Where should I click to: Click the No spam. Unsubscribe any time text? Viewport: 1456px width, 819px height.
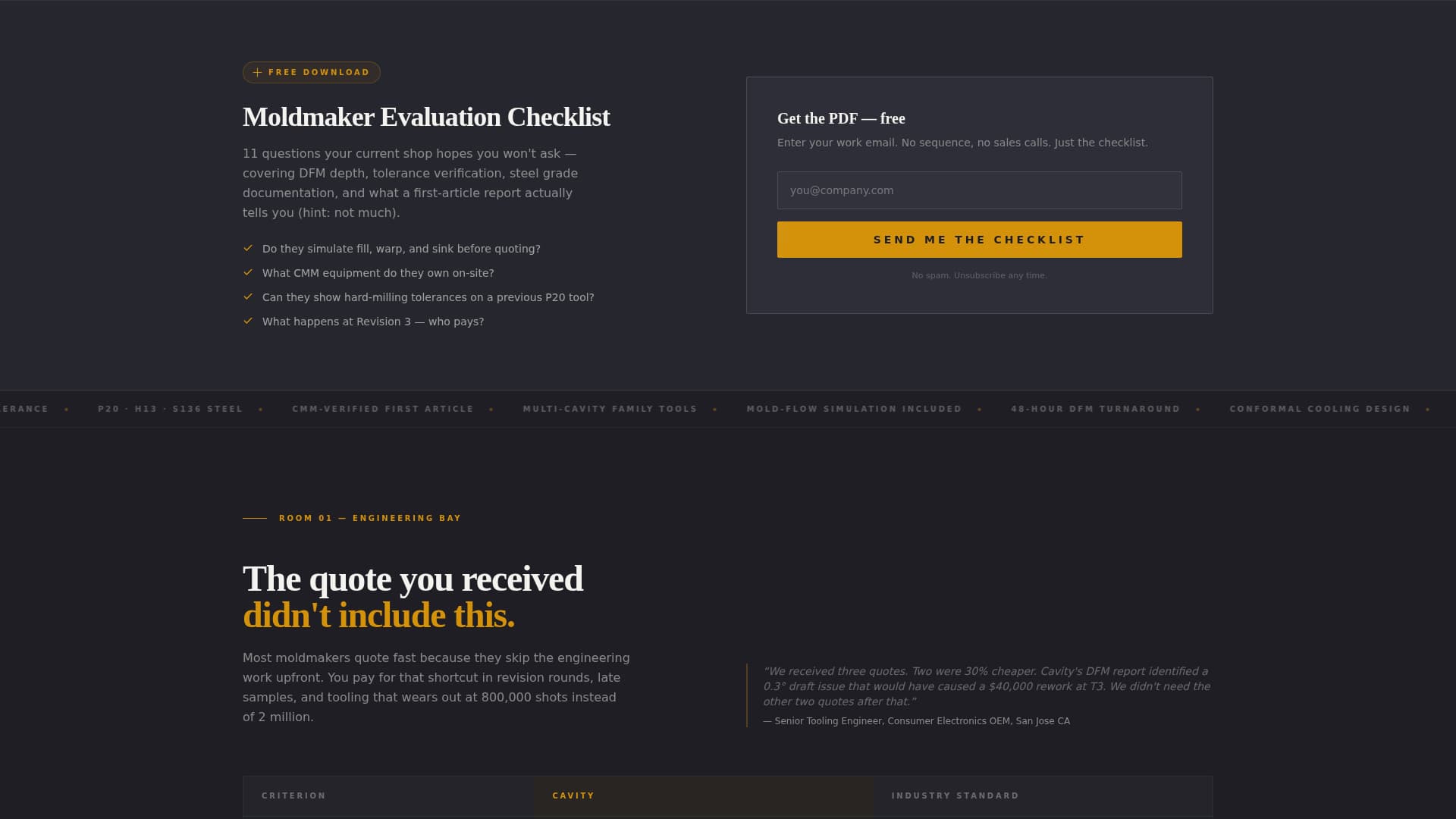click(x=979, y=275)
